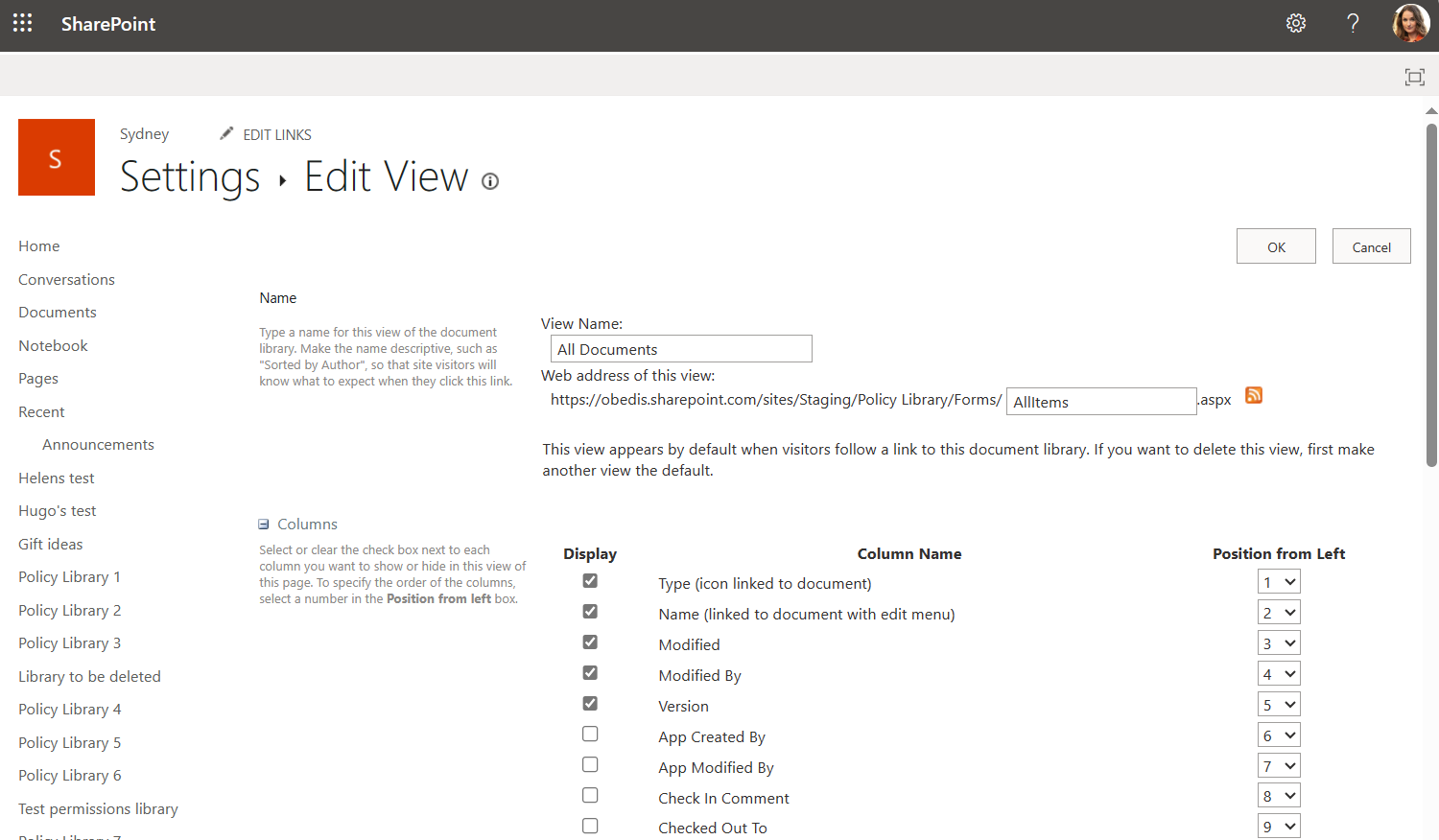1439x840 pixels.
Task: Open the Settings gear menu
Action: coord(1296,23)
